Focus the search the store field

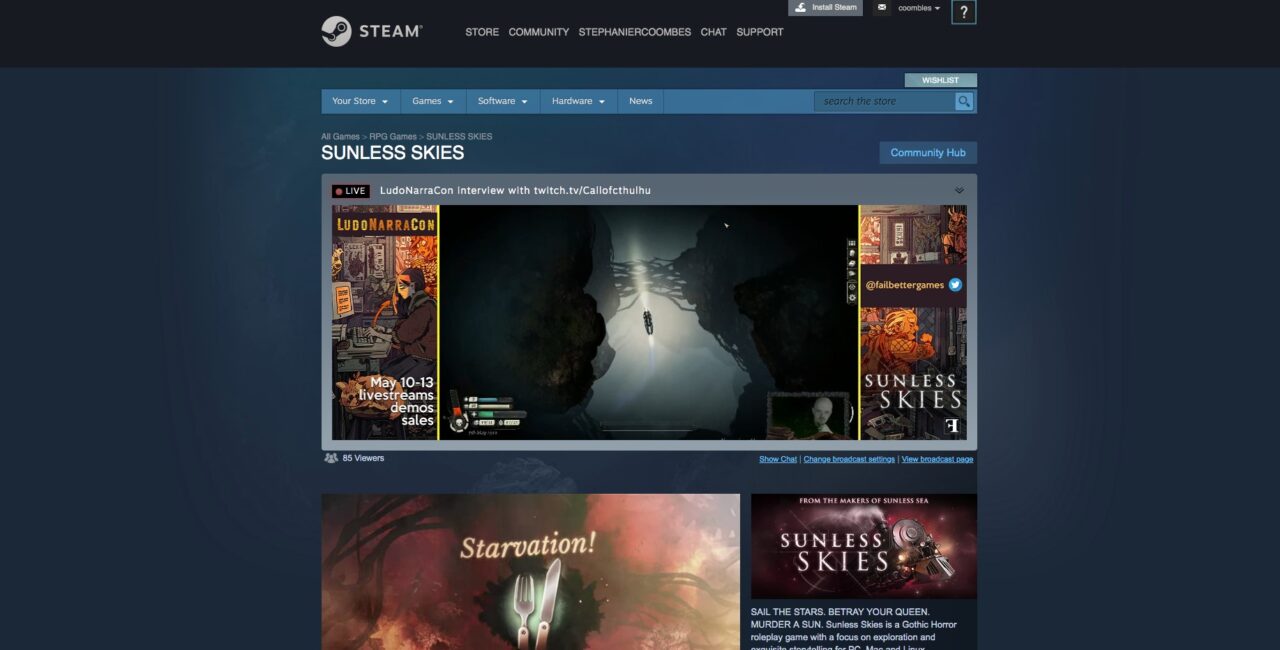point(884,101)
